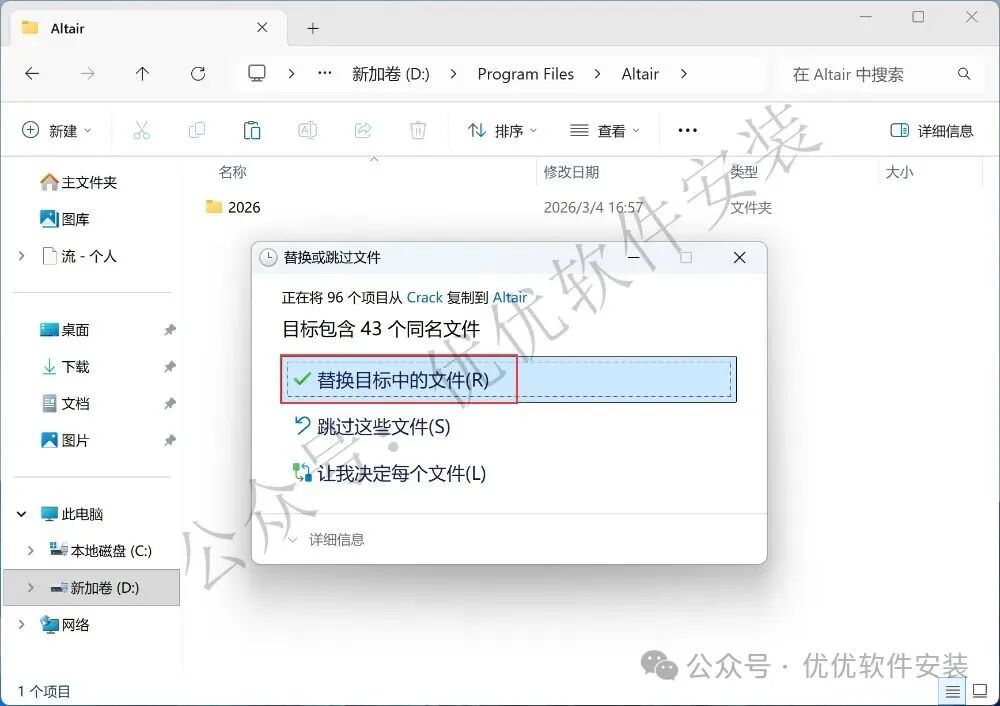Expand the 流 - 个人 tree node
This screenshot has width=1000, height=706.
[x=22, y=256]
